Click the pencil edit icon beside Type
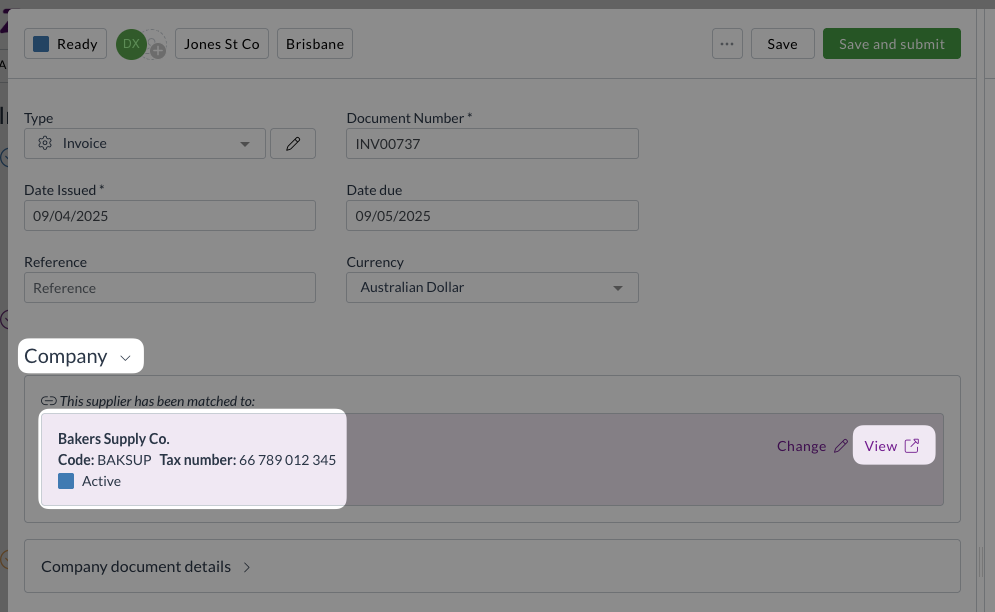995x612 pixels. pos(293,144)
